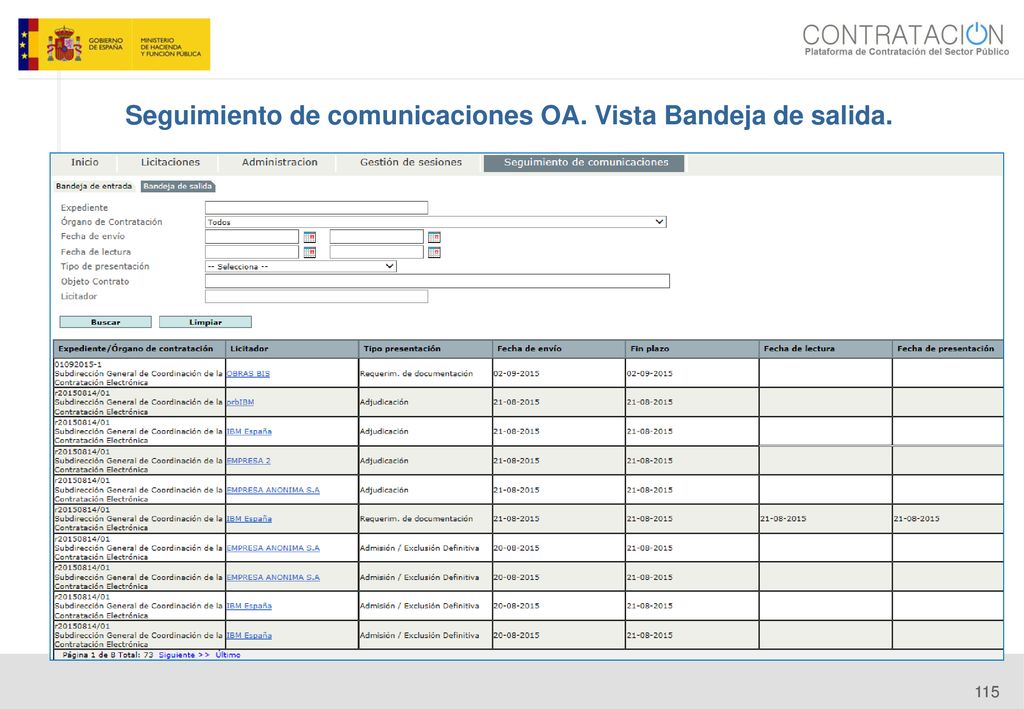Click the Expediente/Órgano de contratación column header
This screenshot has height=709, width=1024.
click(139, 349)
